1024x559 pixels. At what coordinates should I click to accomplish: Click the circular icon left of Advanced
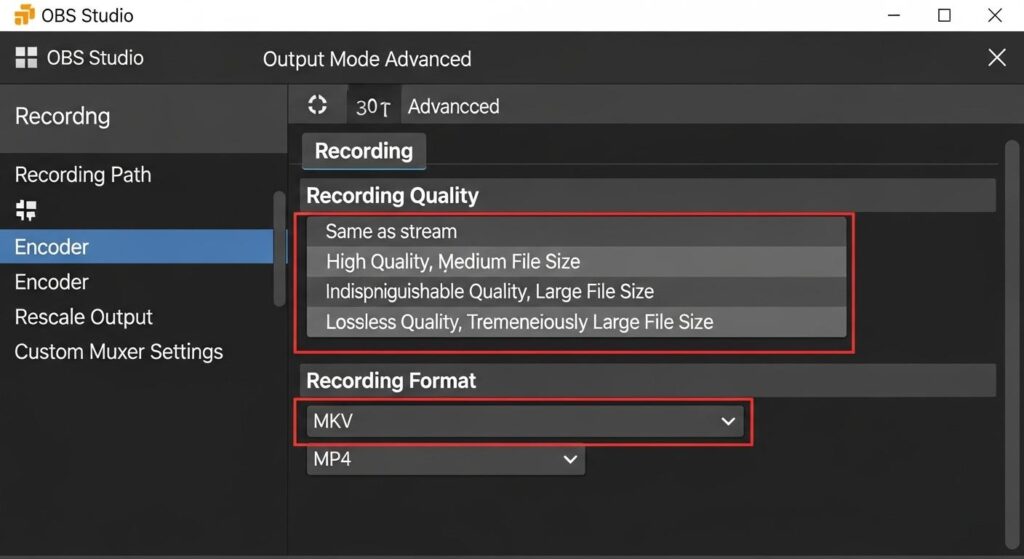(x=317, y=105)
